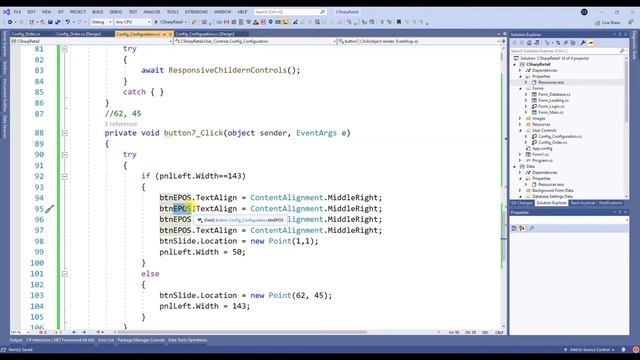This screenshot has height=360, width=640.
Task: Click Add to Source Control in status bar
Action: 590,350
